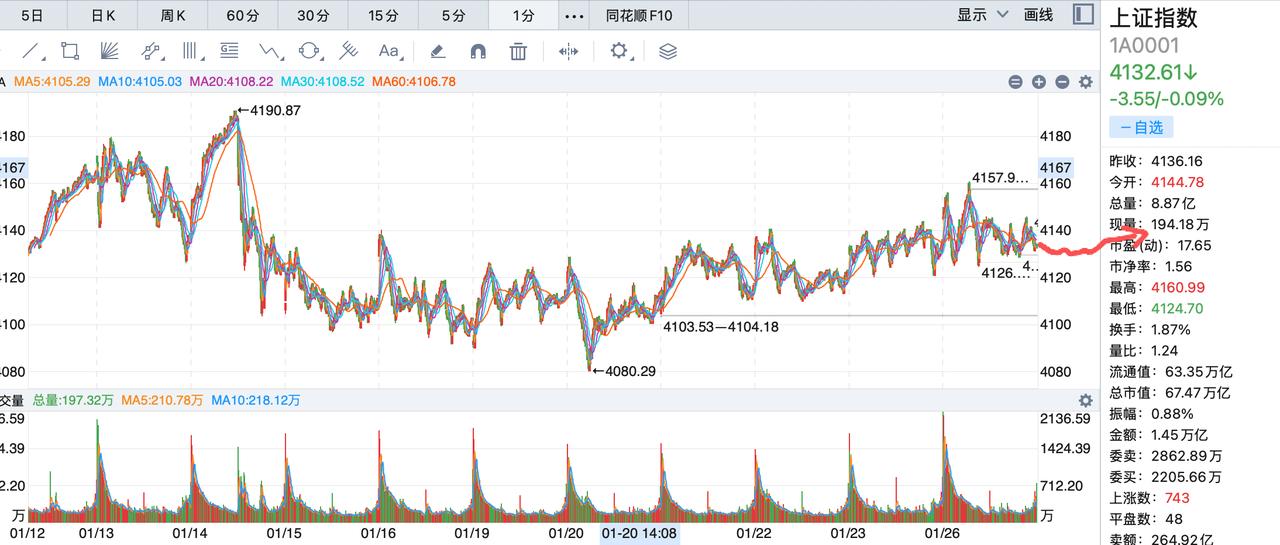Switch to the 周K weekly chart tab
The height and width of the screenshot is (545, 1280).
click(x=173, y=15)
